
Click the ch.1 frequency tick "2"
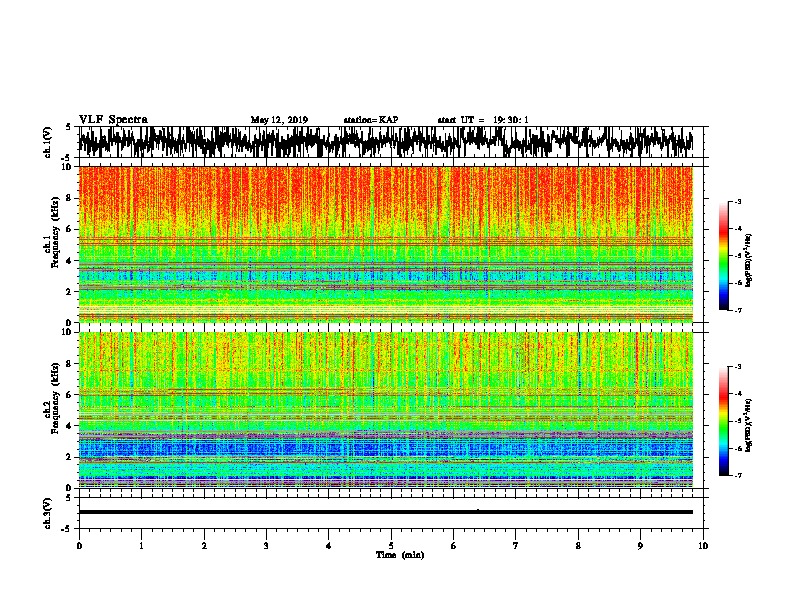[x=71, y=291]
